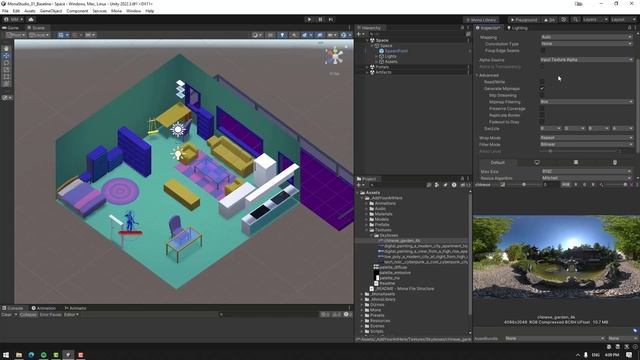The height and width of the screenshot is (360, 640).
Task: Click the scene orientation gizmo
Action: pos(334,56)
